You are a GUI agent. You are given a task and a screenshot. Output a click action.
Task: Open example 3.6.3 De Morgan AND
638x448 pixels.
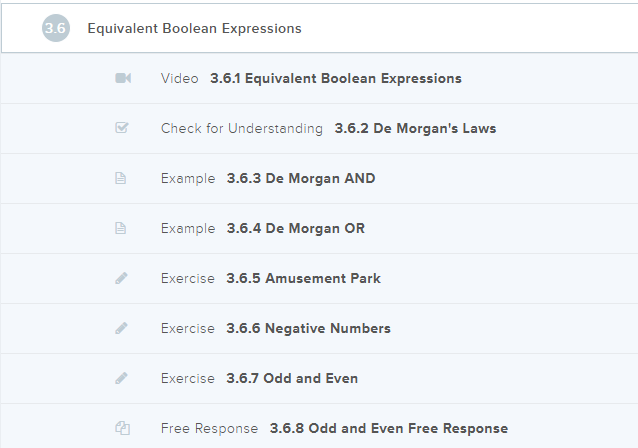[301, 178]
